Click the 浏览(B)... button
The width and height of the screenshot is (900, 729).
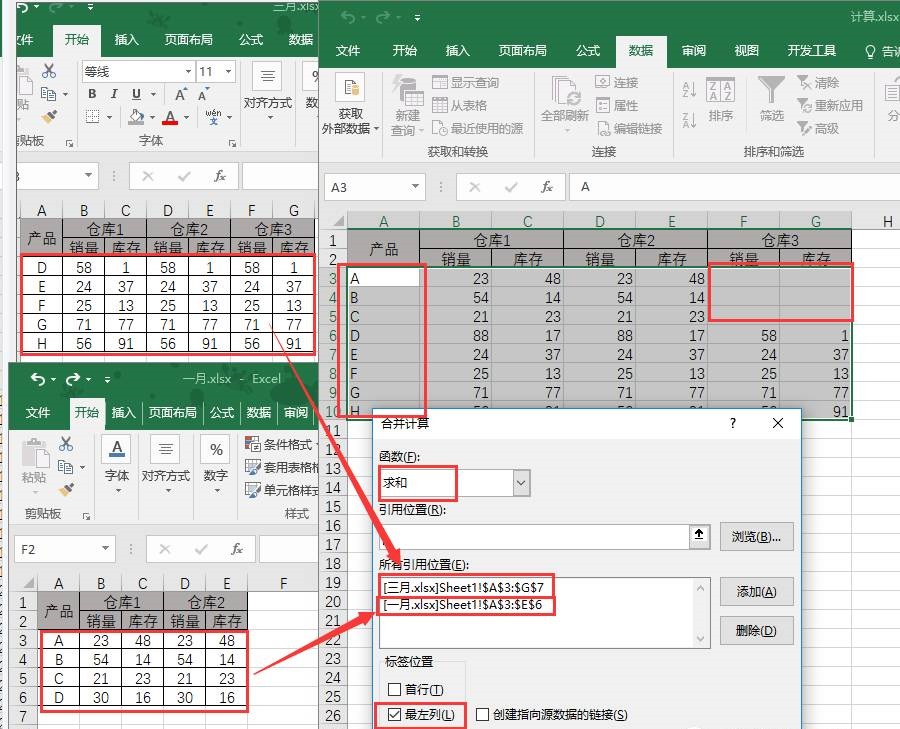pos(757,537)
